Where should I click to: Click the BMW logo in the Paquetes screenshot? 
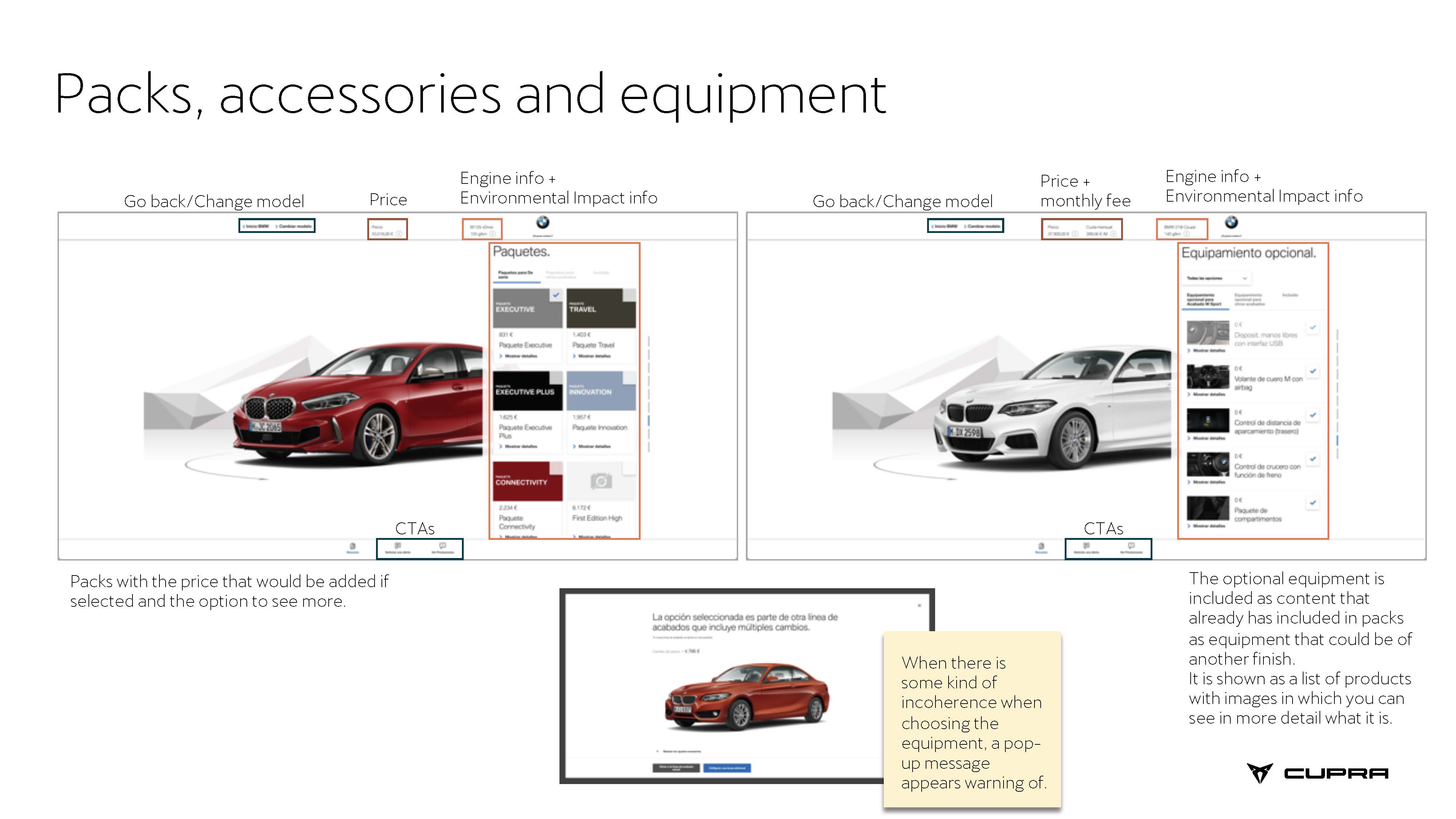point(543,222)
